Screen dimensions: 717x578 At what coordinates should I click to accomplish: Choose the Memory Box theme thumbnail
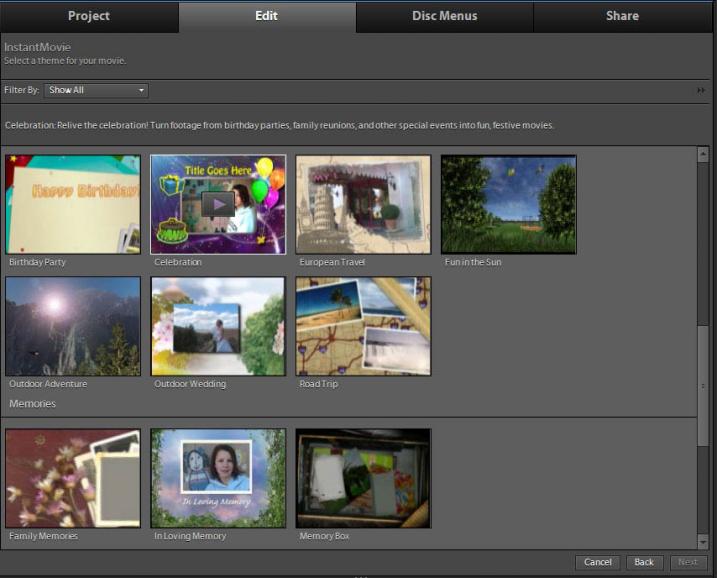click(363, 478)
